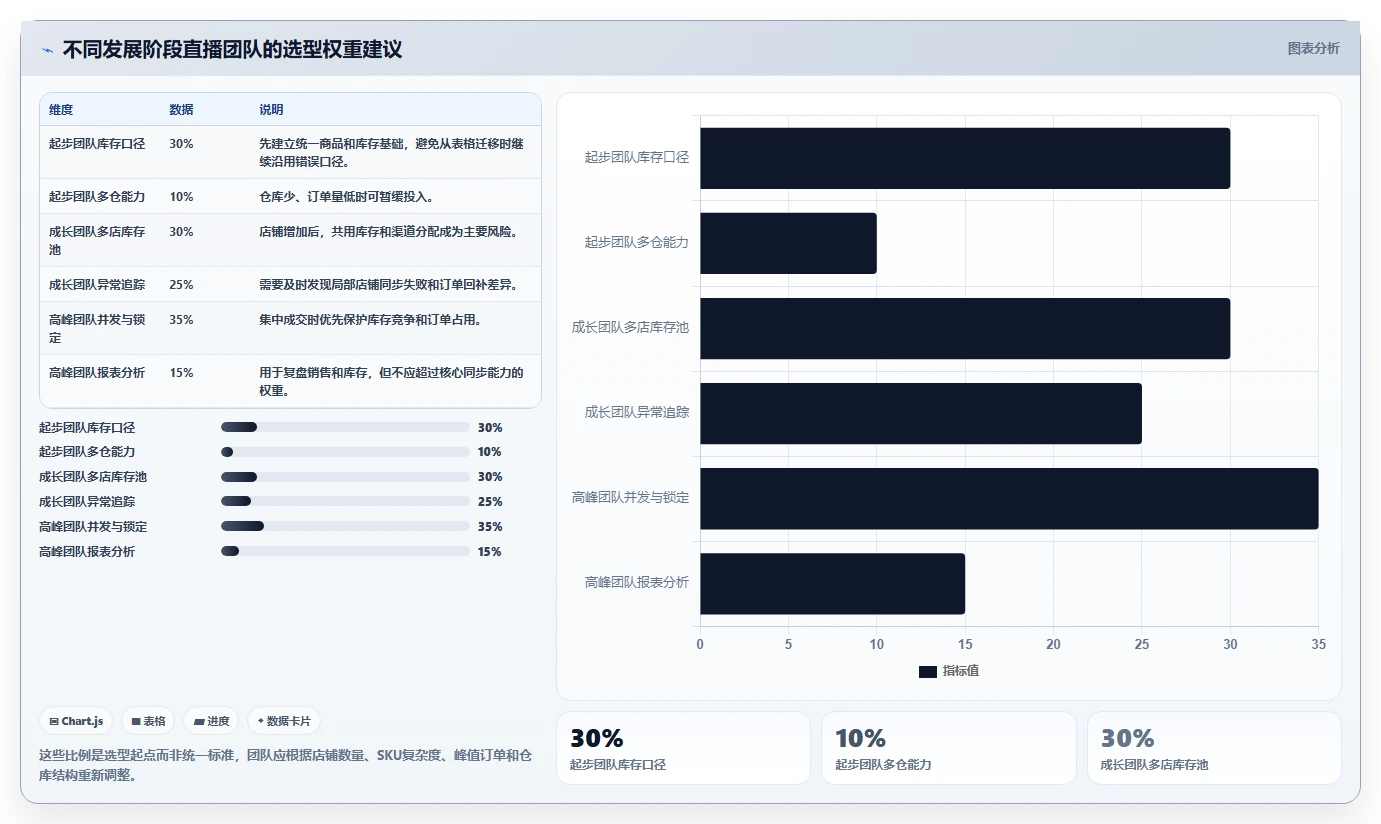Click the description starting 先建立统一商品和库存基础

click(x=391, y=152)
